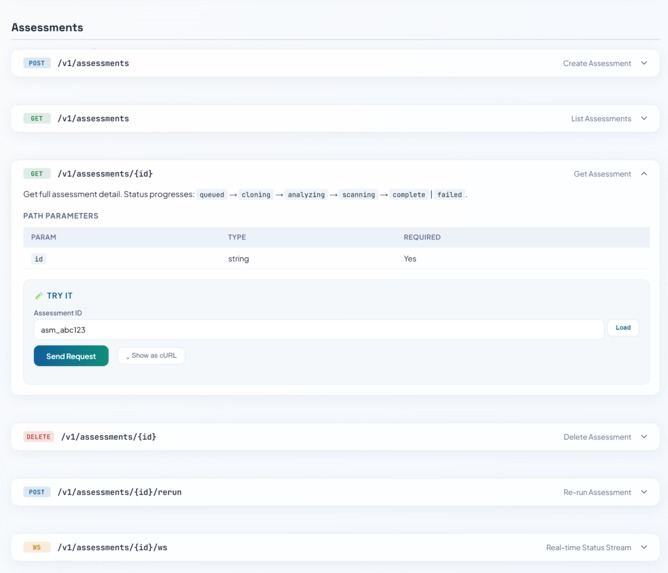Click the 'queued' status code tag

212,195
